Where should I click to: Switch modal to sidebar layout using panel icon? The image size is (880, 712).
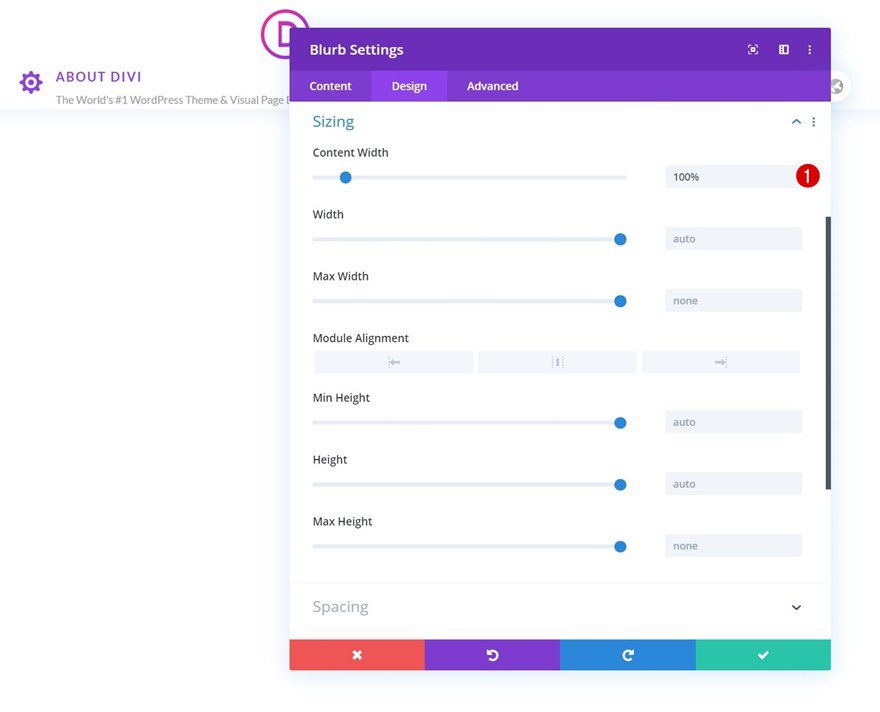[x=781, y=49]
